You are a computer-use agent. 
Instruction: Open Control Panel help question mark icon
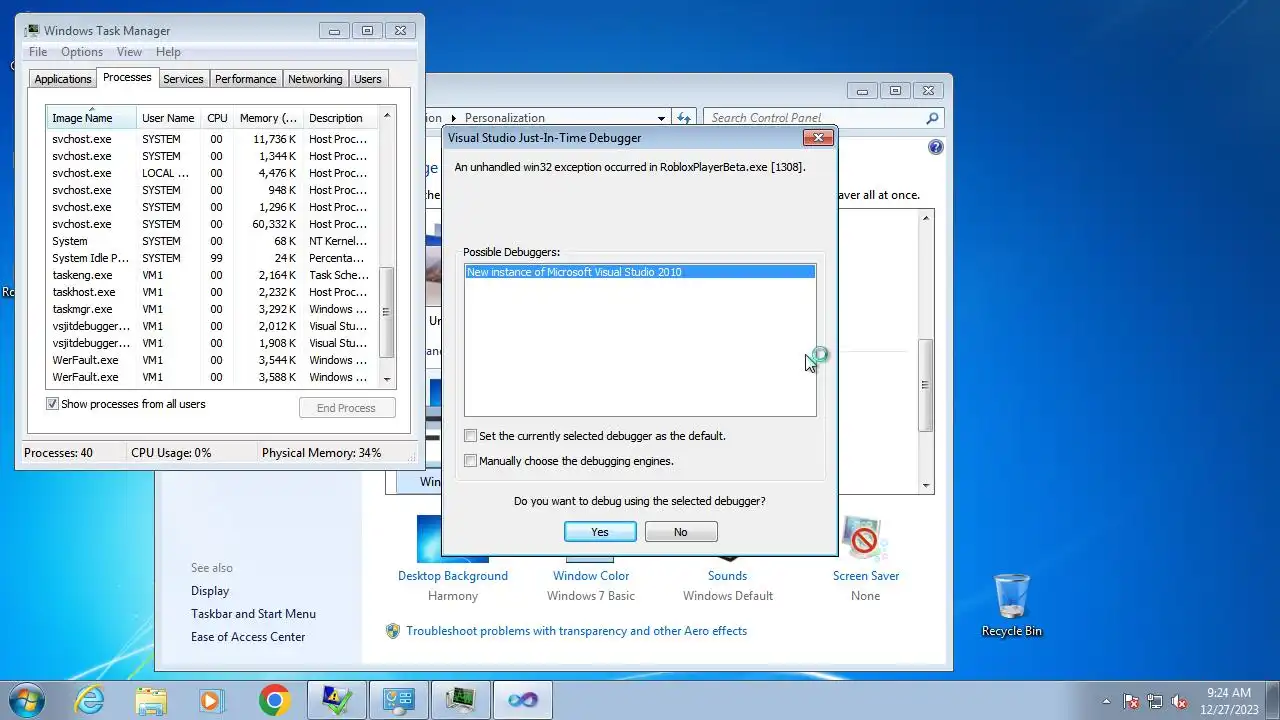935,147
